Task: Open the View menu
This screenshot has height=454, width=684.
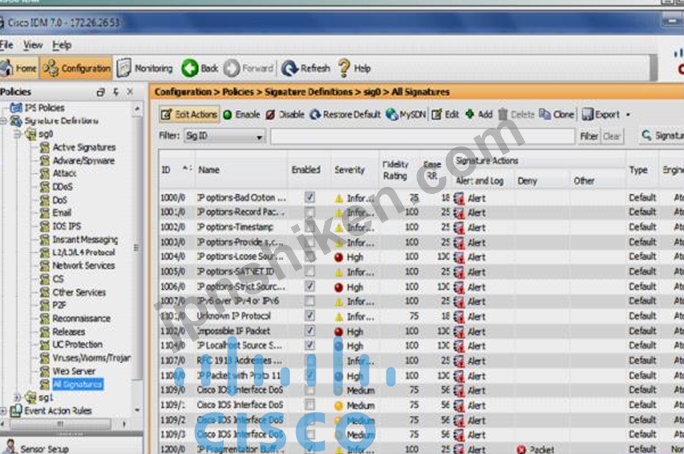Action: coord(33,45)
